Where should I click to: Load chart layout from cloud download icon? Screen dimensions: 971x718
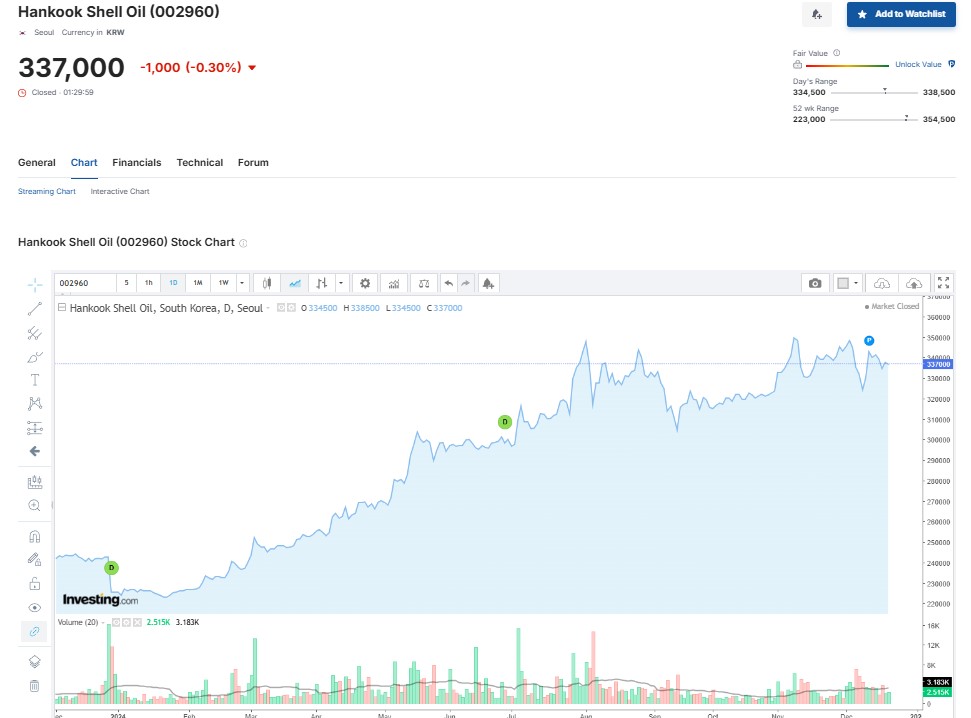click(x=882, y=283)
